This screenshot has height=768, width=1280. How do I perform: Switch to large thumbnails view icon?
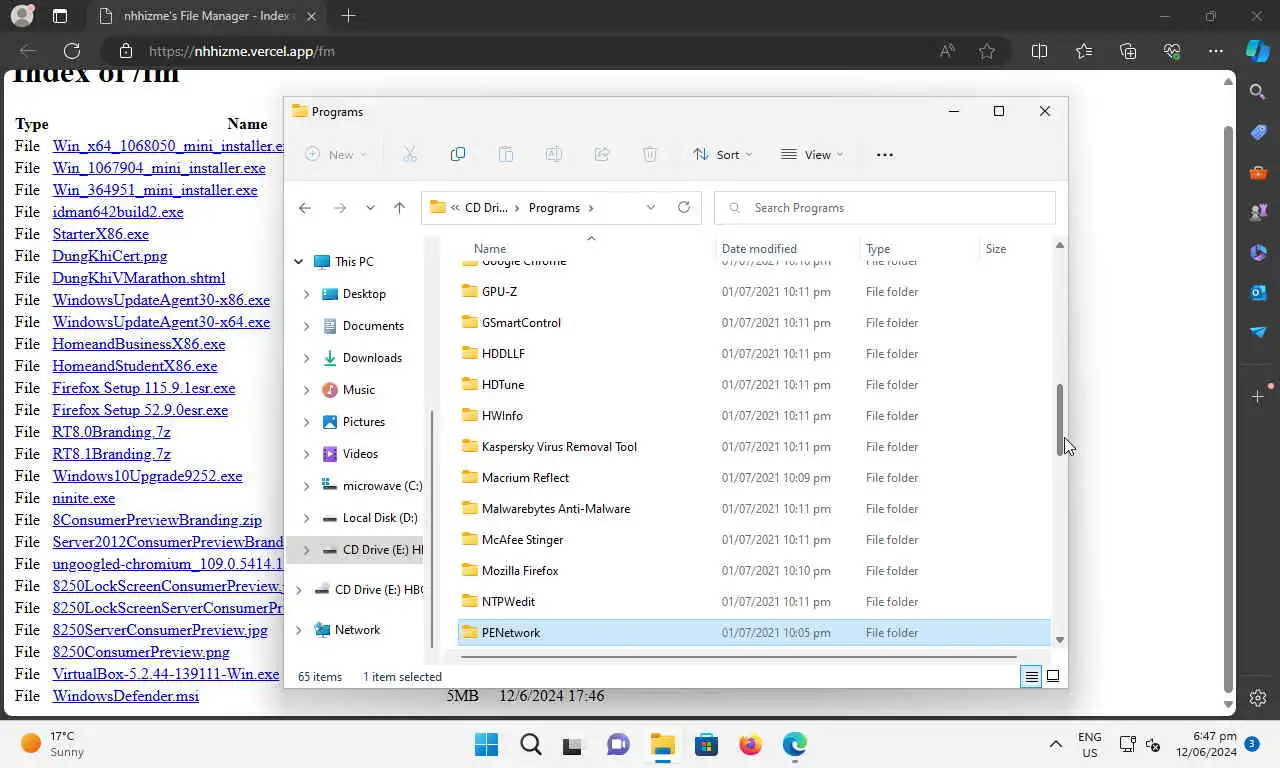point(1053,676)
